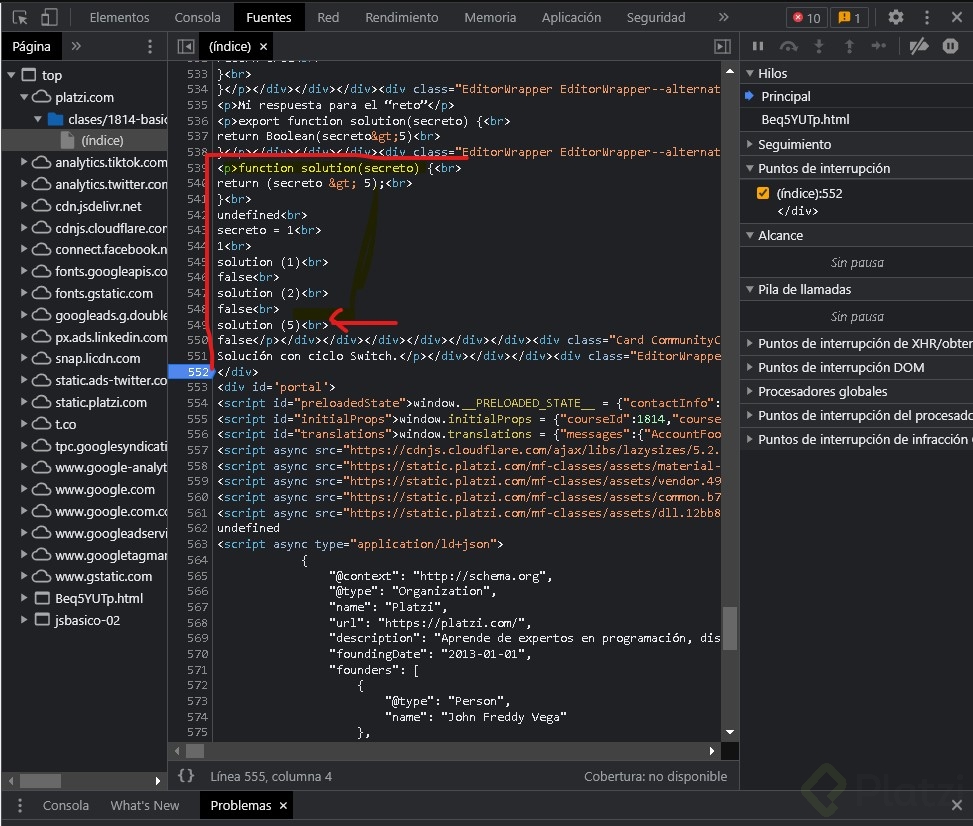Screen dimensions: 973x826
Task: Open the navigator pane three-dot menu
Action: (x=150, y=46)
